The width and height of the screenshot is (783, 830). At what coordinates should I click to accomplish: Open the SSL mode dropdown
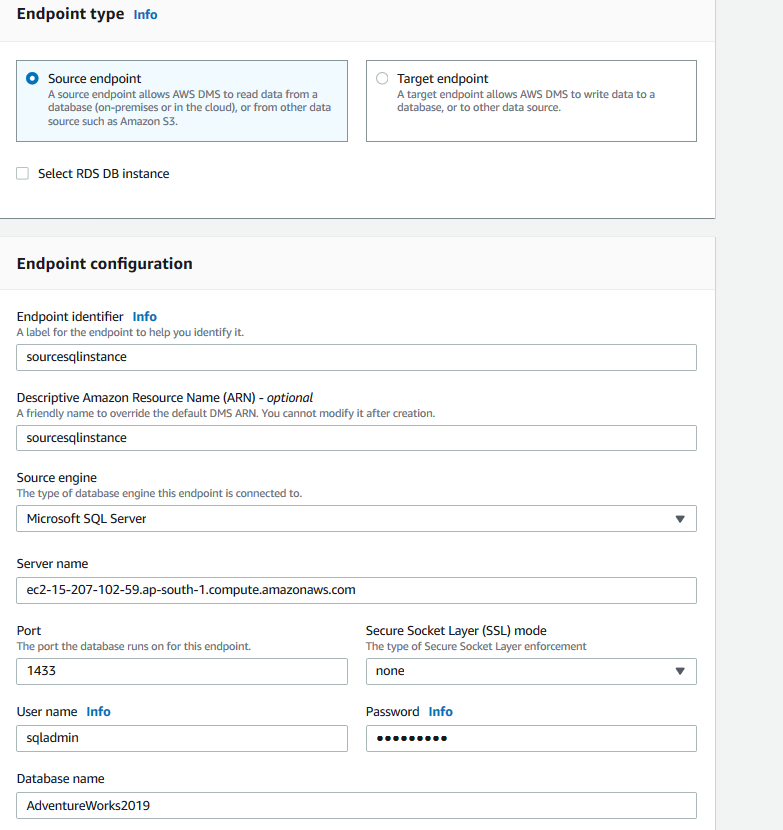pyautogui.click(x=530, y=671)
